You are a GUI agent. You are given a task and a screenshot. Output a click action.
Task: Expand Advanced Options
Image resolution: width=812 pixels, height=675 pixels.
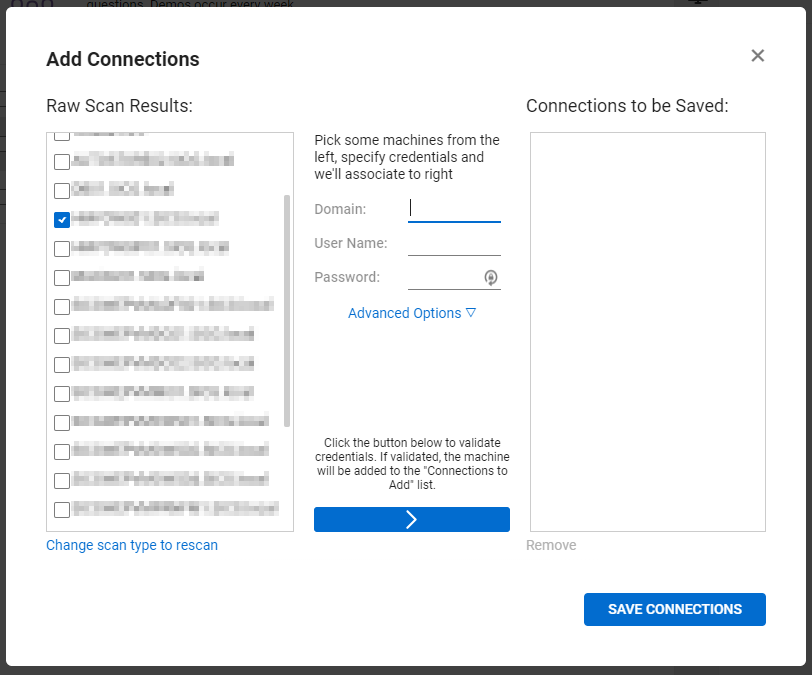coord(412,313)
